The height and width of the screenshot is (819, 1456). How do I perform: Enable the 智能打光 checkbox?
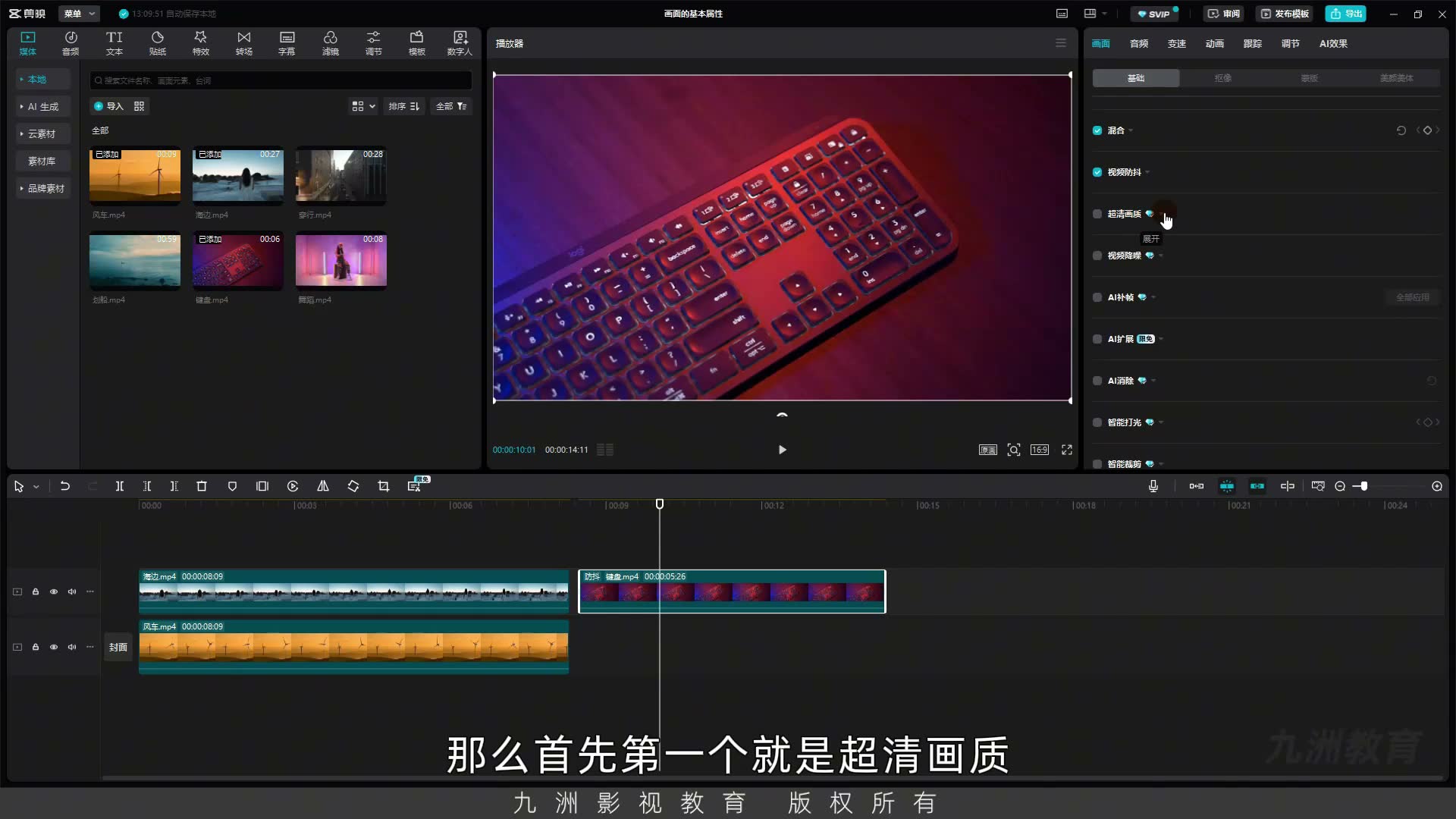[1097, 422]
